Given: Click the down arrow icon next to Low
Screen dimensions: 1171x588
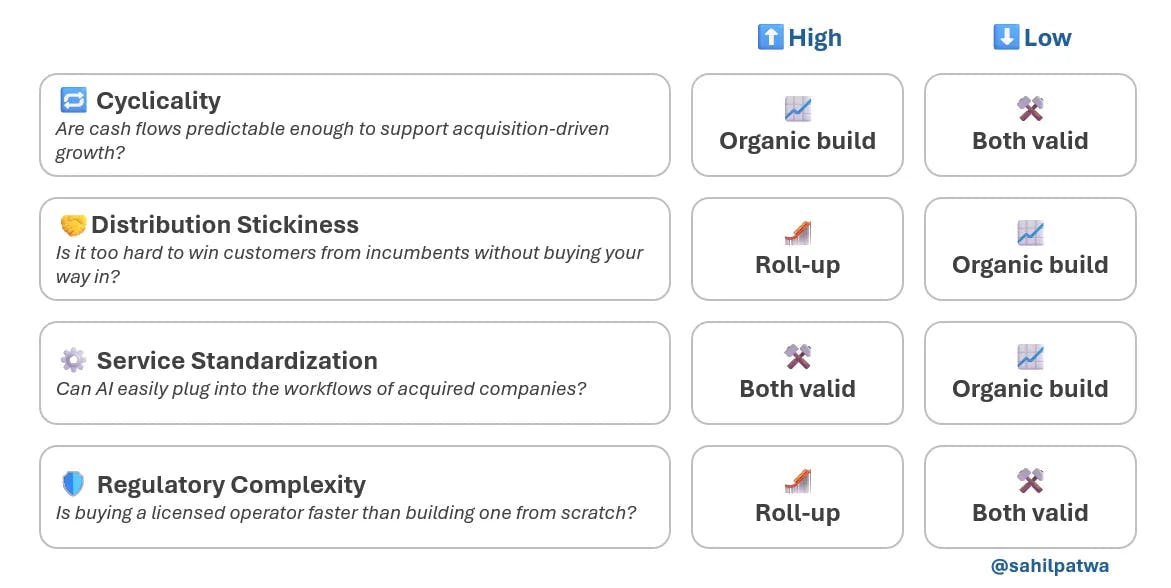Looking at the screenshot, I should 1006,37.
